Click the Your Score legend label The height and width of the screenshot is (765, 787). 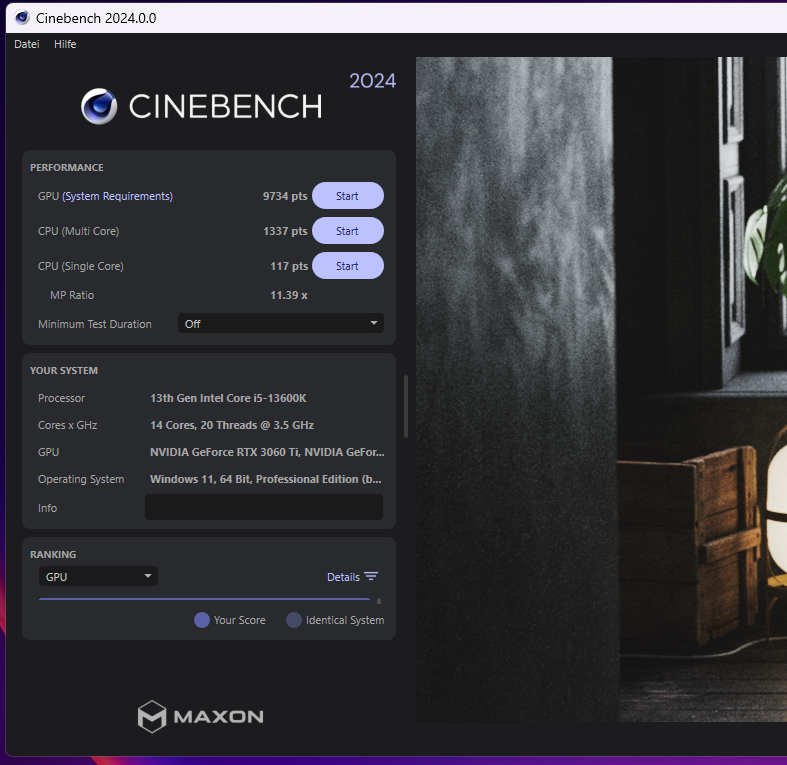click(239, 620)
